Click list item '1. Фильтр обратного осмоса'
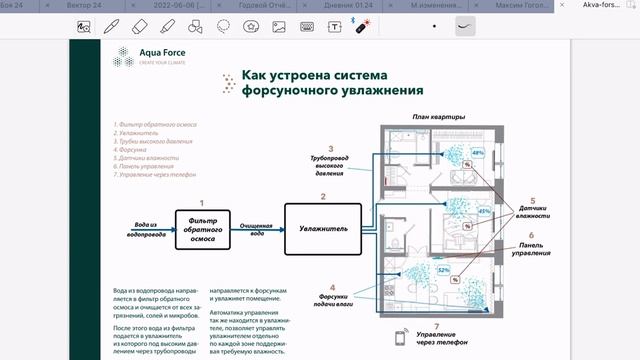 pyautogui.click(x=155, y=124)
